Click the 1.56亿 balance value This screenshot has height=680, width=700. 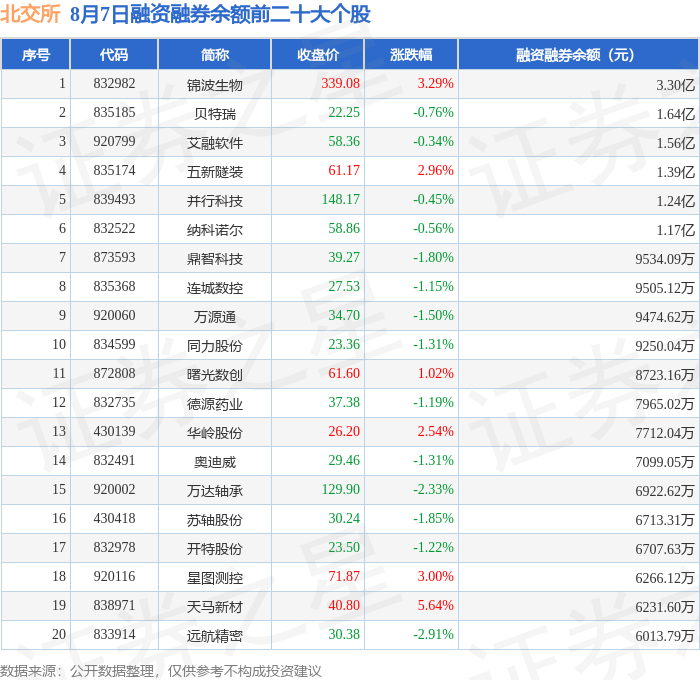tap(675, 143)
